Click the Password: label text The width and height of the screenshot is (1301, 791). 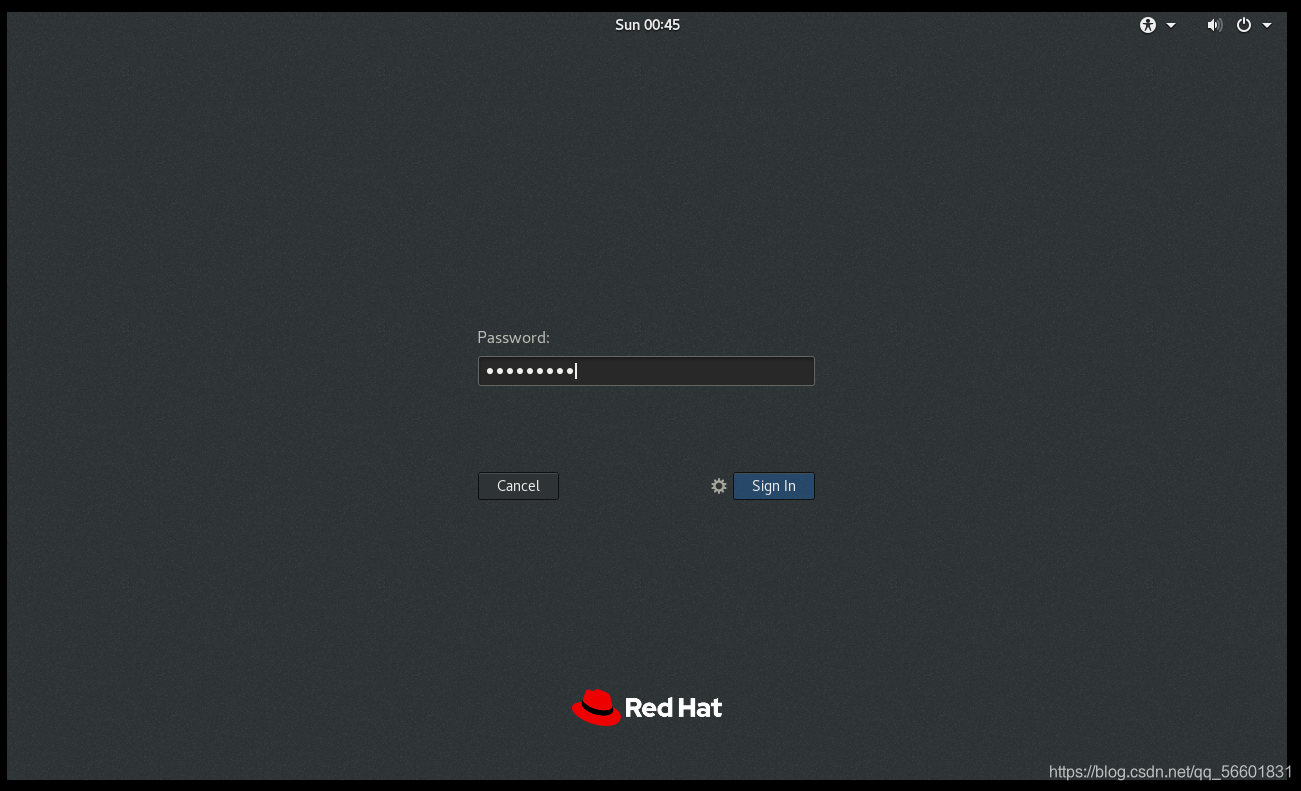point(513,338)
